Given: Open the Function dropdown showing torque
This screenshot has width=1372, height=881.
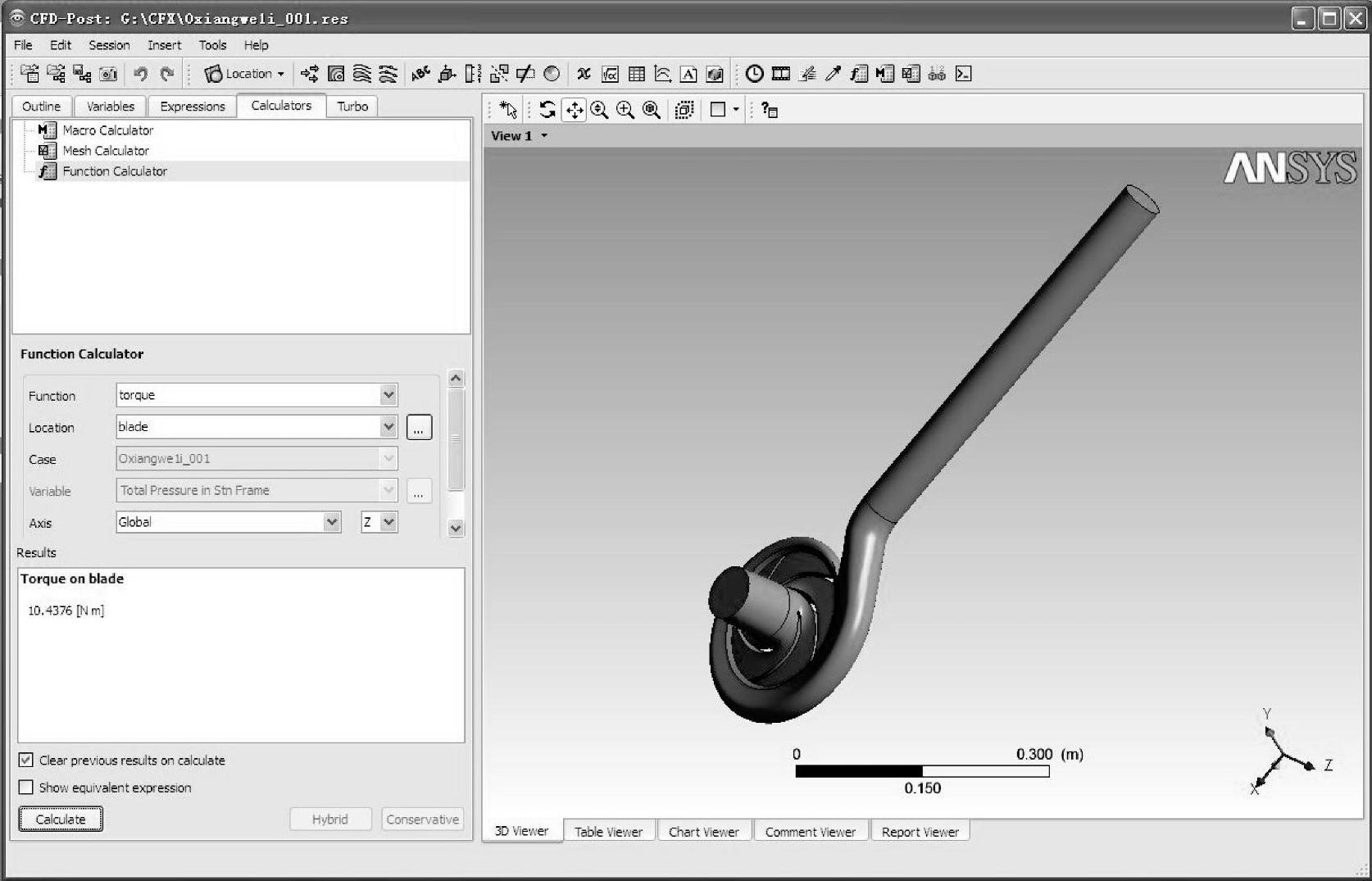Looking at the screenshot, I should point(388,395).
